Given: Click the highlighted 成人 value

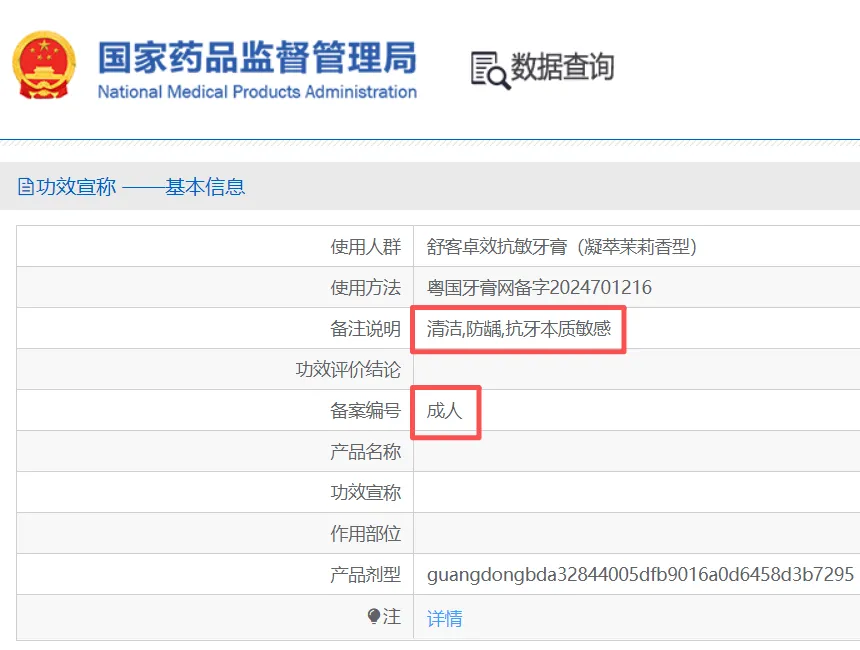Looking at the screenshot, I should coord(446,412).
